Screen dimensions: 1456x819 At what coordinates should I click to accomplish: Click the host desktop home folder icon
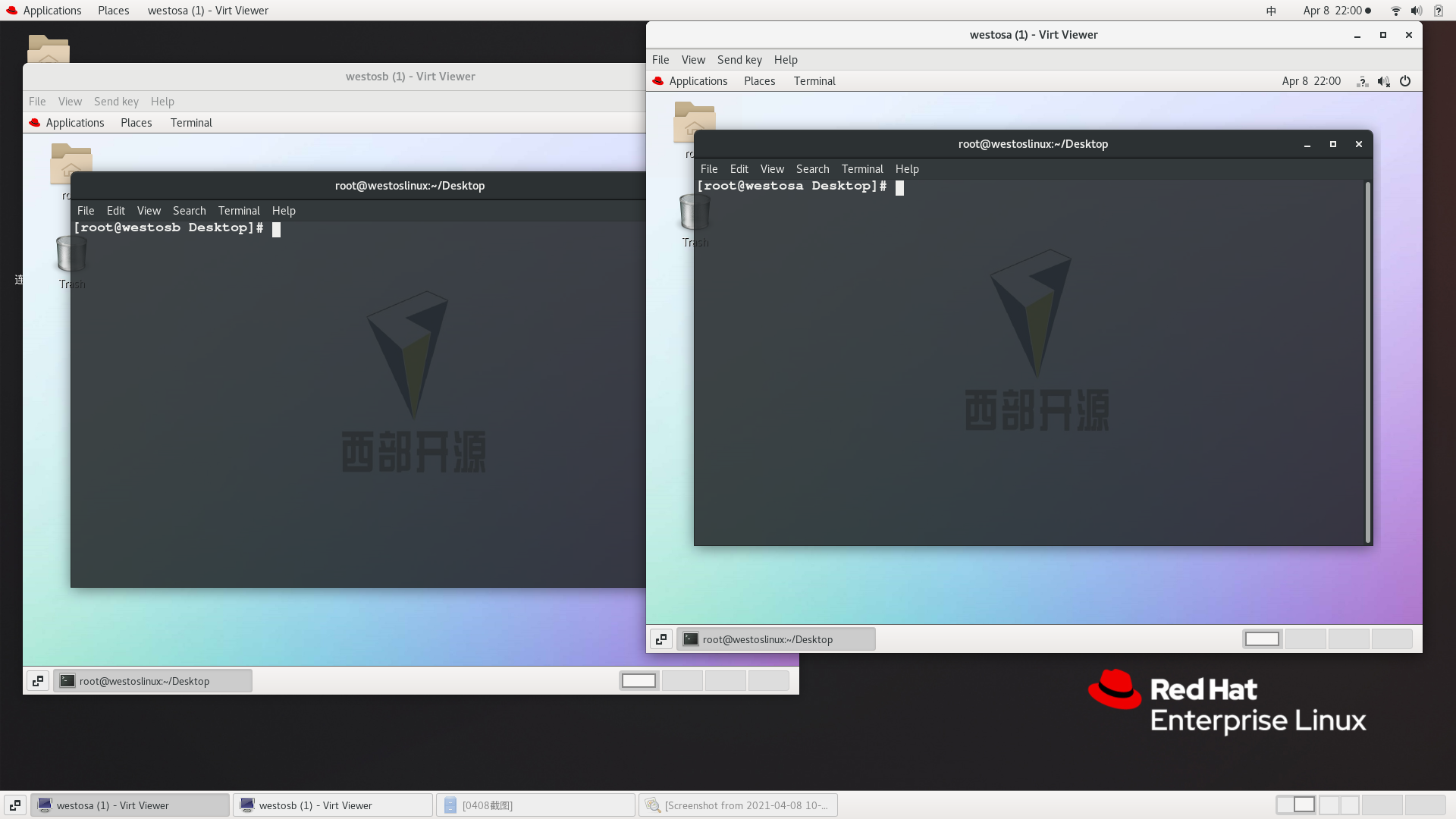(x=49, y=49)
